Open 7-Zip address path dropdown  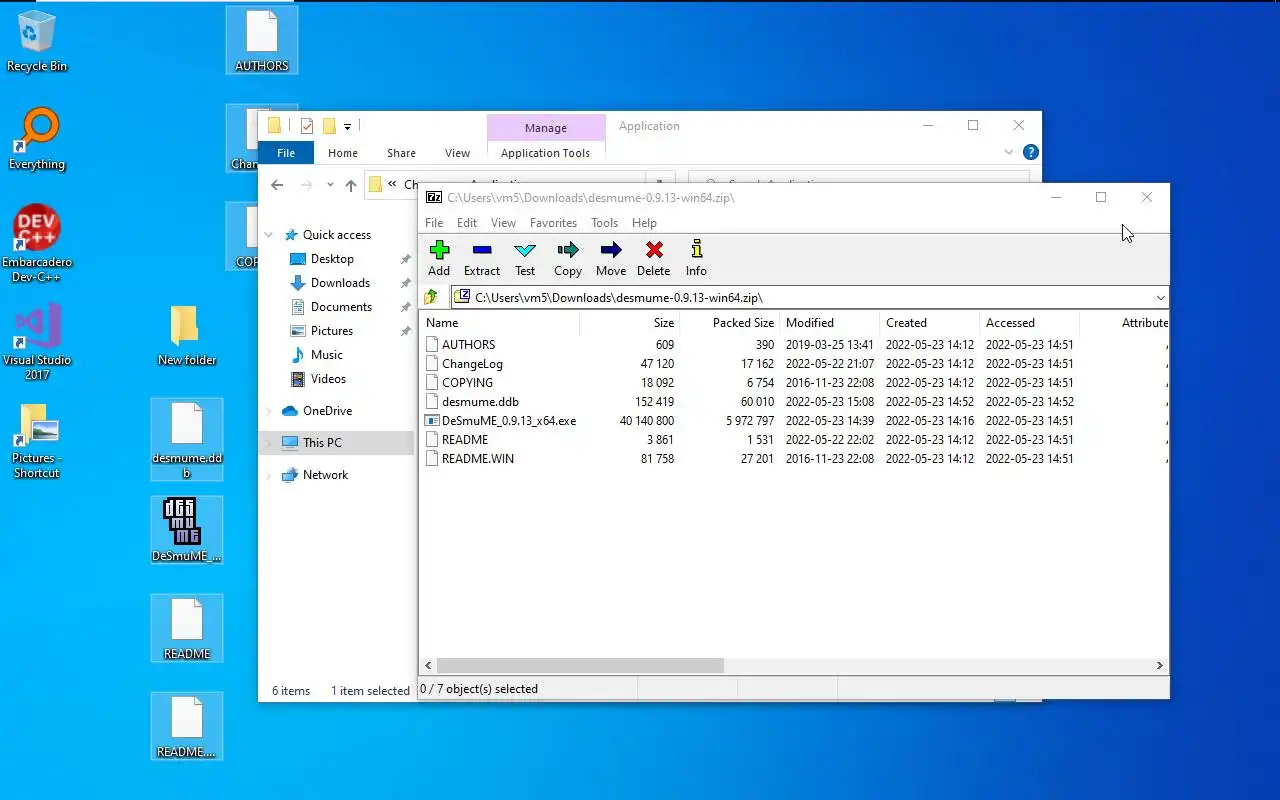(x=1160, y=298)
